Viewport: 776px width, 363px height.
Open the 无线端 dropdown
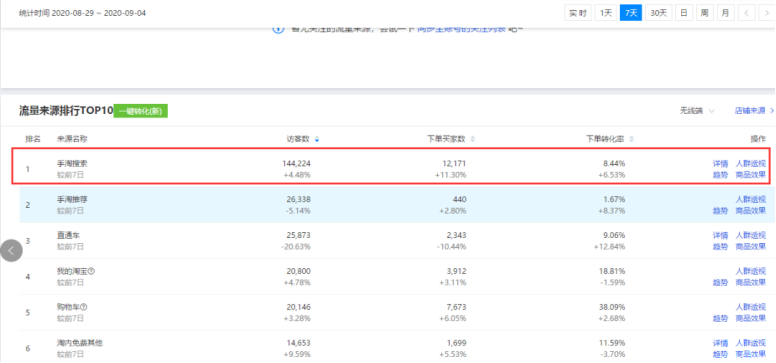697,111
